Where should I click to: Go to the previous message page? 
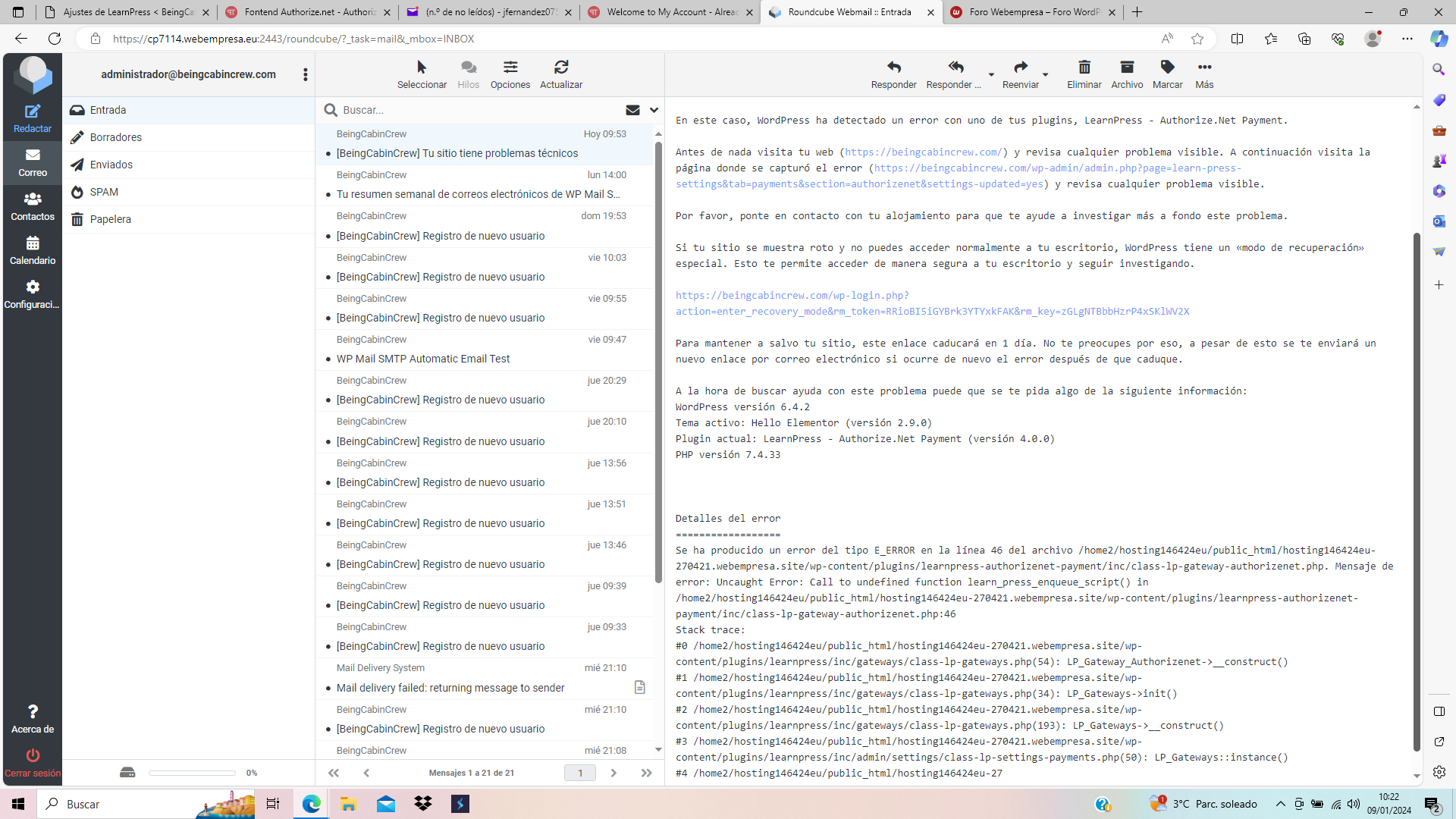[366, 773]
